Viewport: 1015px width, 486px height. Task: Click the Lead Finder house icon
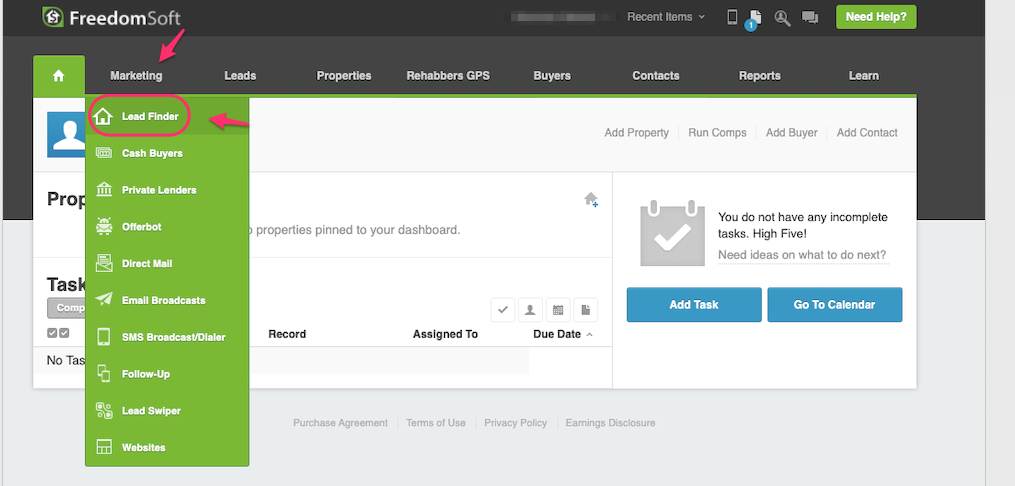[103, 117]
